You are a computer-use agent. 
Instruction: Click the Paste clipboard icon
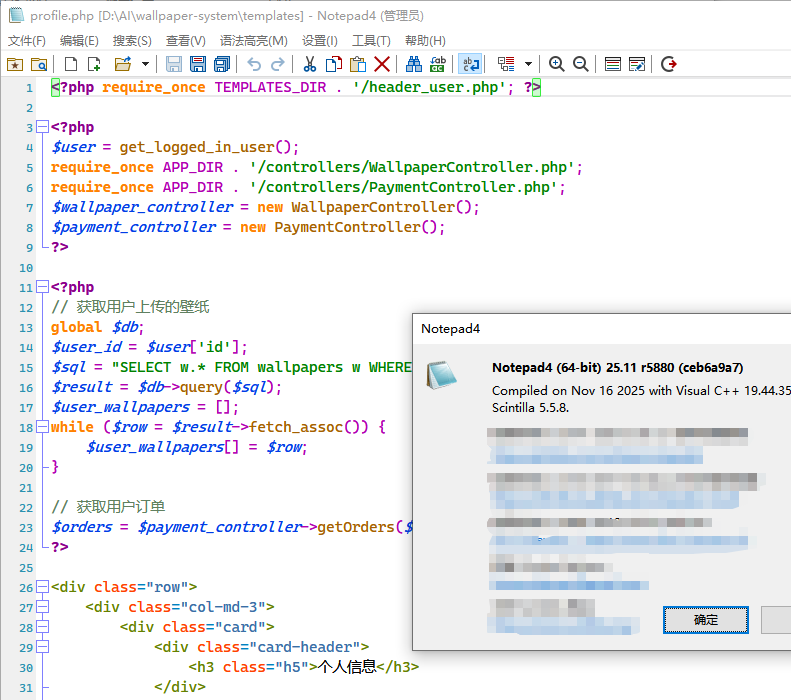pos(357,64)
